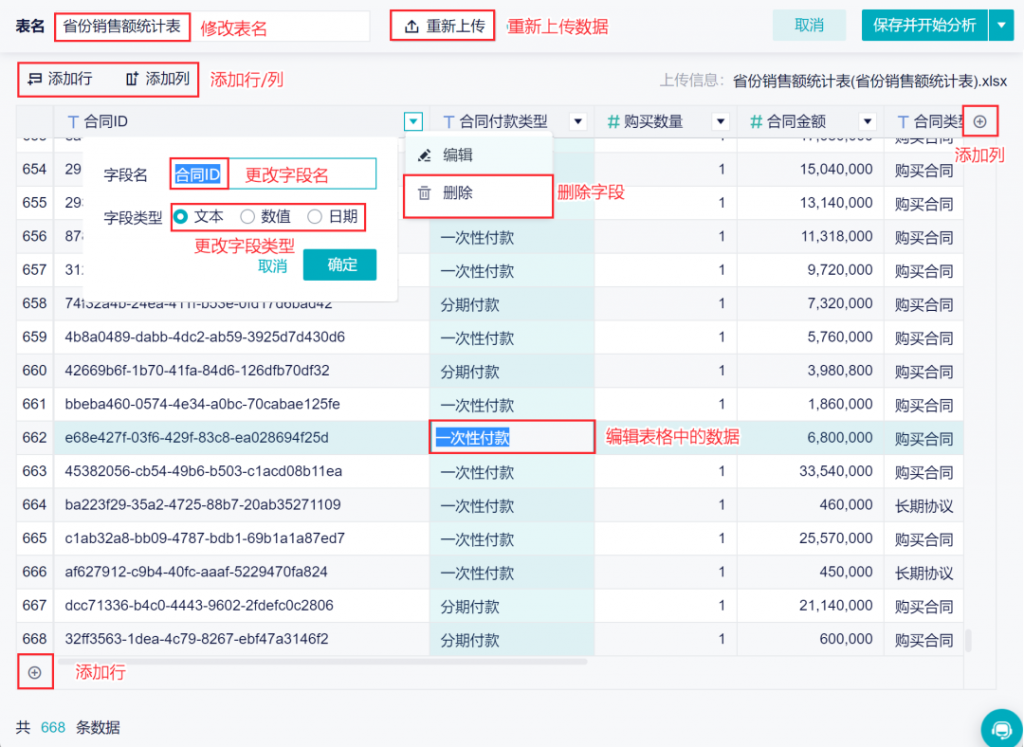Click the plus icon below row 668
The image size is (1024, 747).
[x=35, y=672]
